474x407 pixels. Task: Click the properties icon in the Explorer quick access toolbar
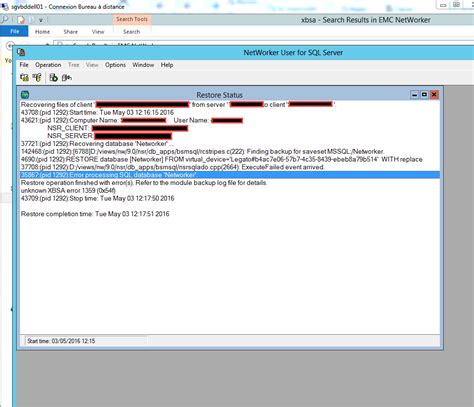pos(21,20)
